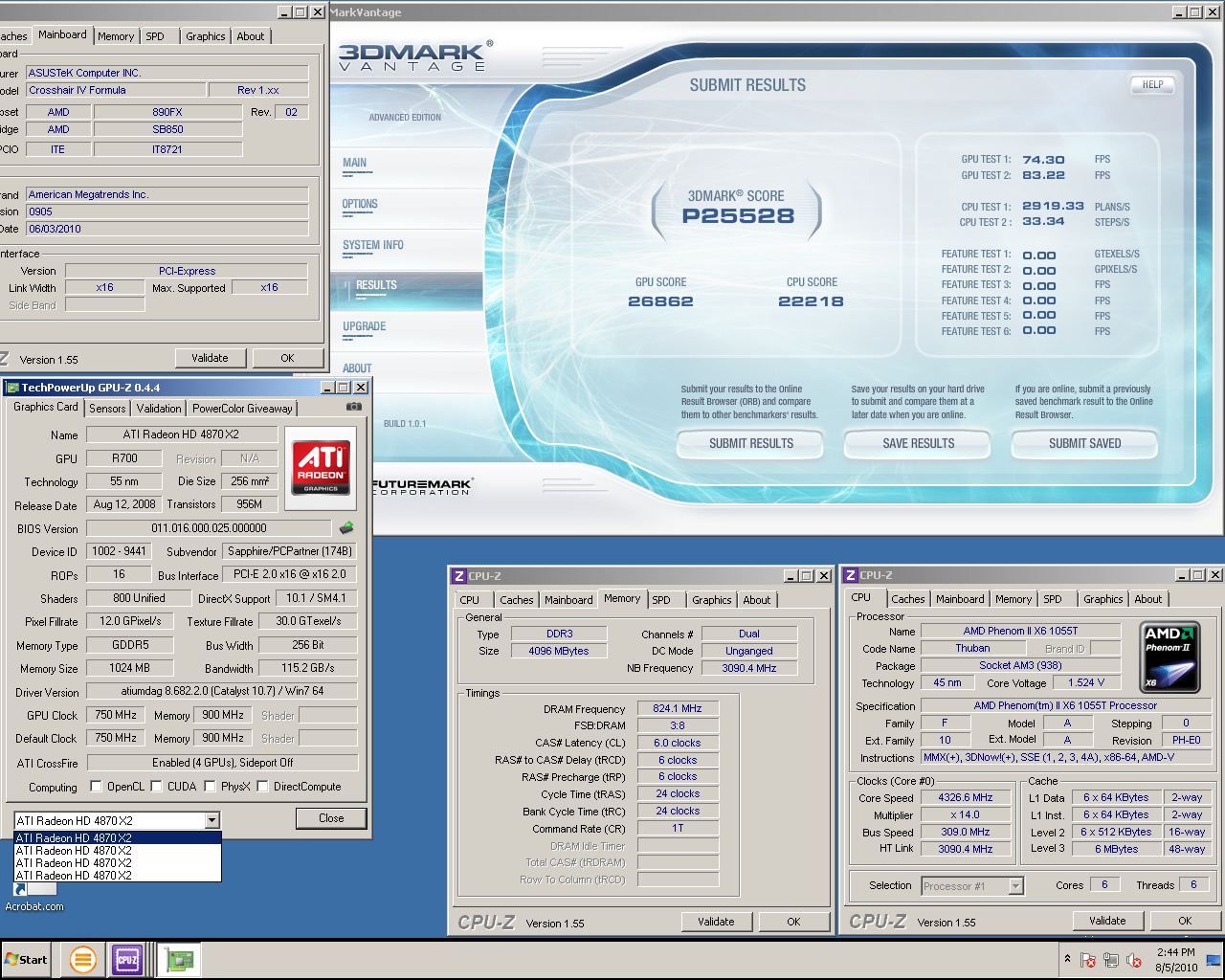
Task: Click the AMD Phenom II logo in CPU-Z
Action: point(1171,657)
